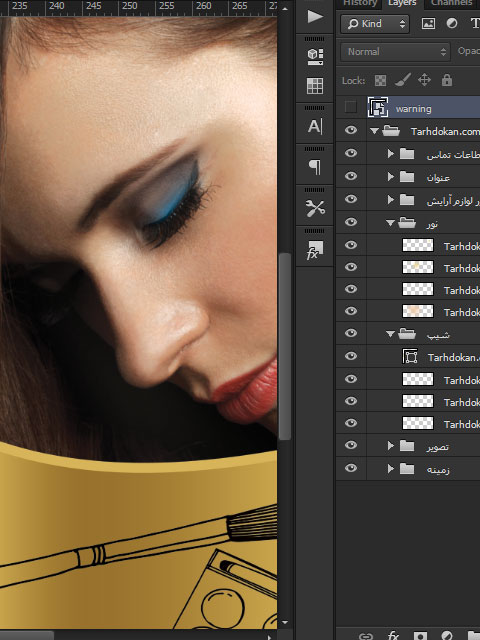Show the warning layer visibility box
This screenshot has width=480, height=640.
351,107
